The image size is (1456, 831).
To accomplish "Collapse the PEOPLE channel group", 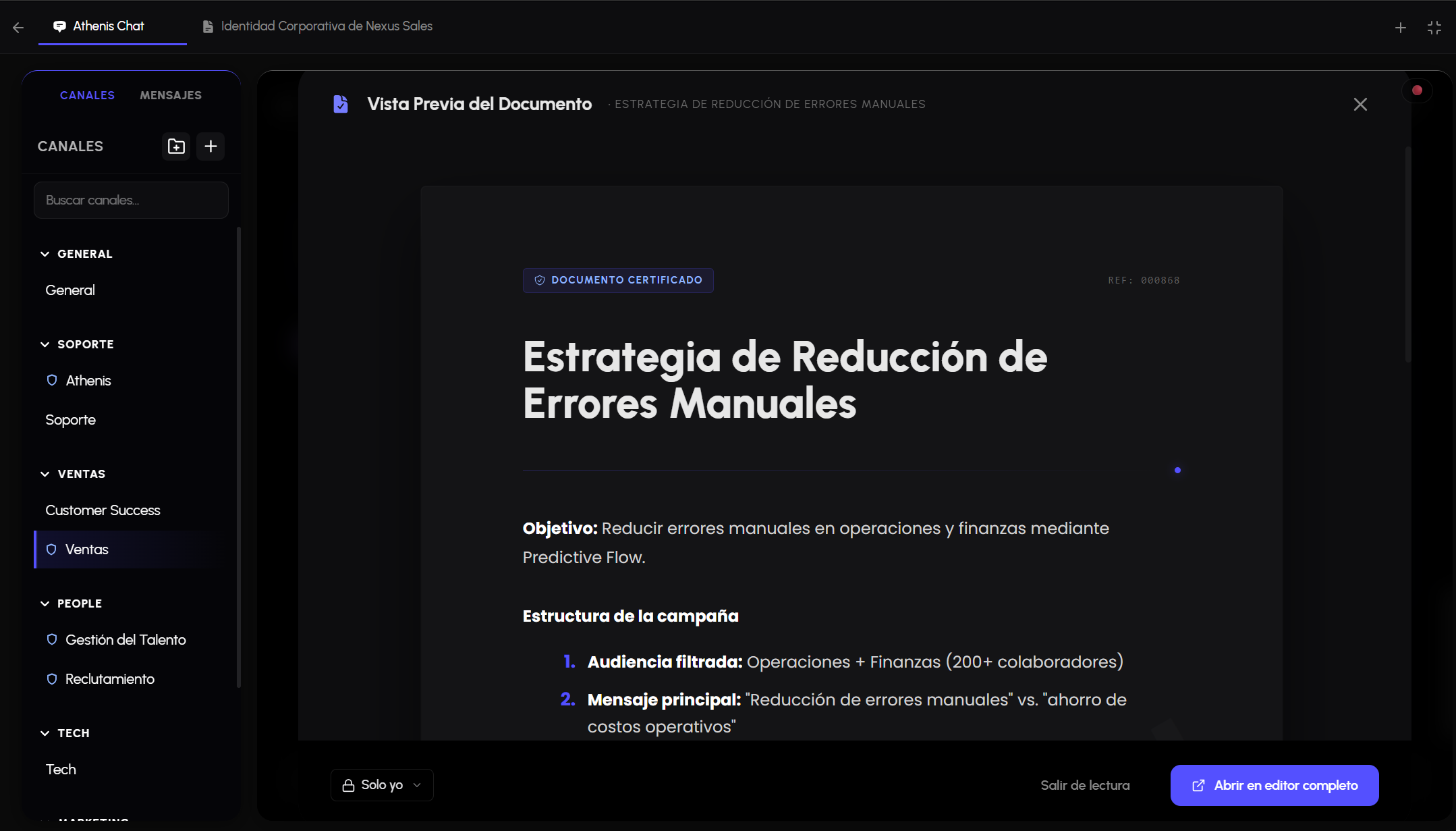I will click(x=45, y=604).
